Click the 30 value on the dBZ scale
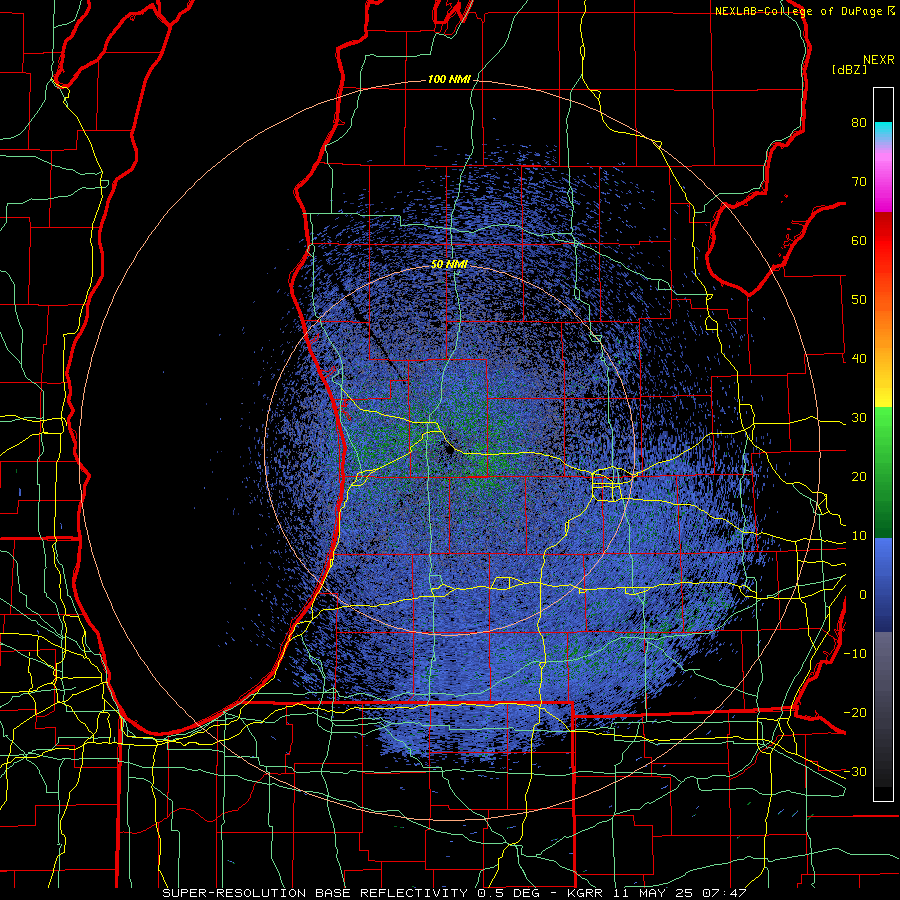Viewport: 900px width, 900px height. pos(859,417)
